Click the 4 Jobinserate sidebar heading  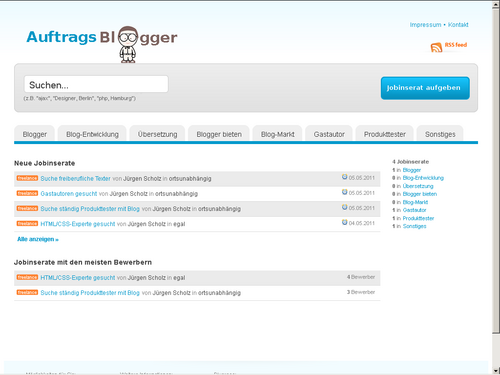point(411,162)
